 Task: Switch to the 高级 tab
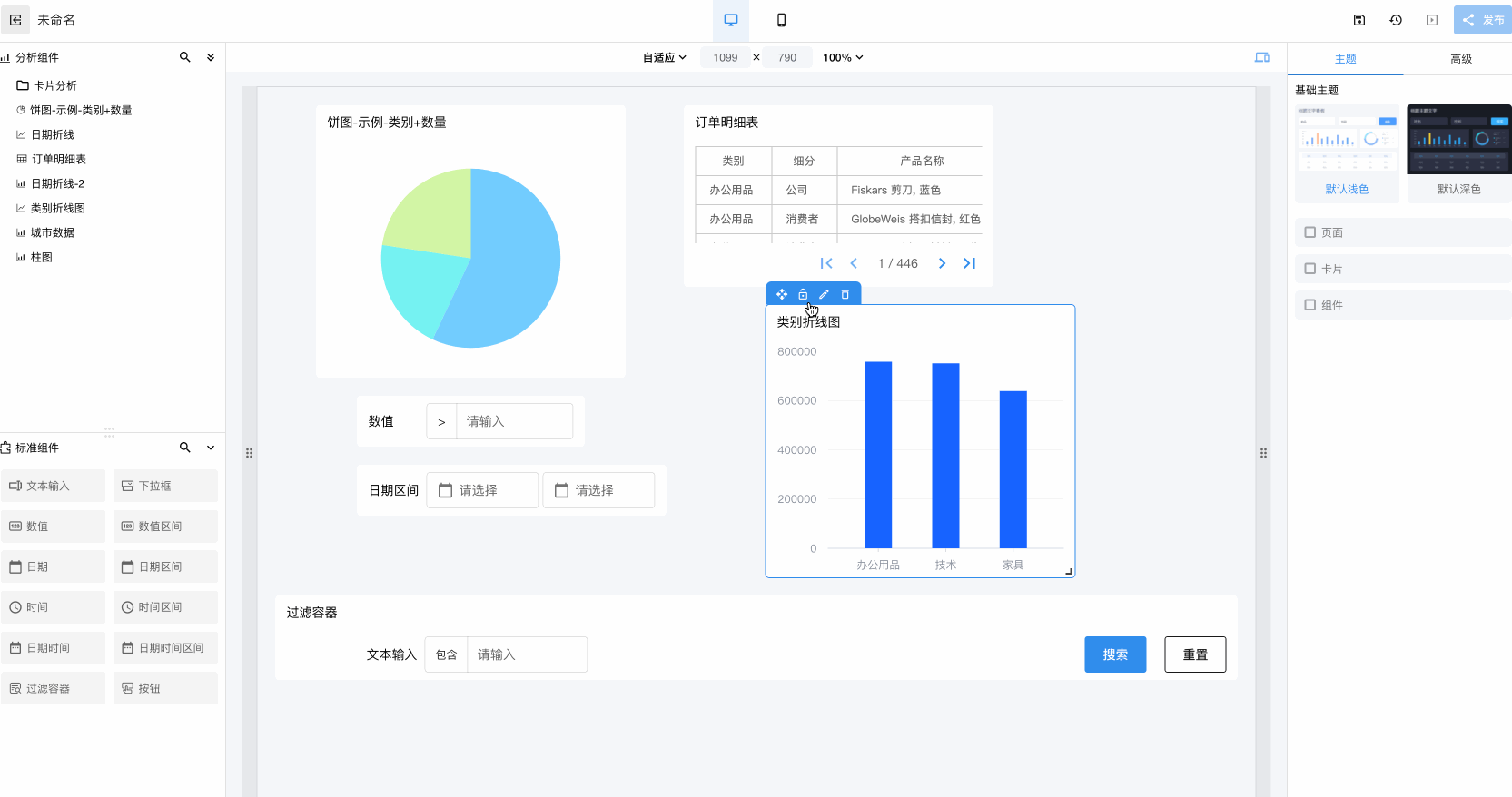tap(1461, 59)
